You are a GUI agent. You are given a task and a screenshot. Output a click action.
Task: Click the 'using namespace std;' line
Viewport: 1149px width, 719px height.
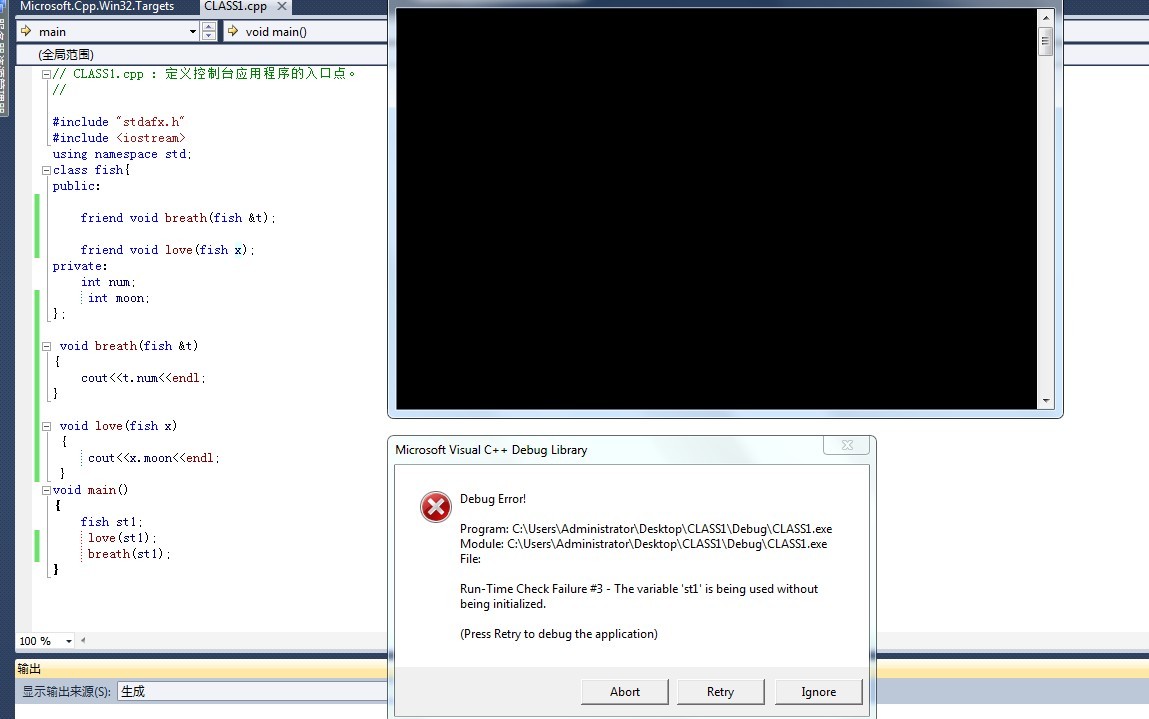122,154
